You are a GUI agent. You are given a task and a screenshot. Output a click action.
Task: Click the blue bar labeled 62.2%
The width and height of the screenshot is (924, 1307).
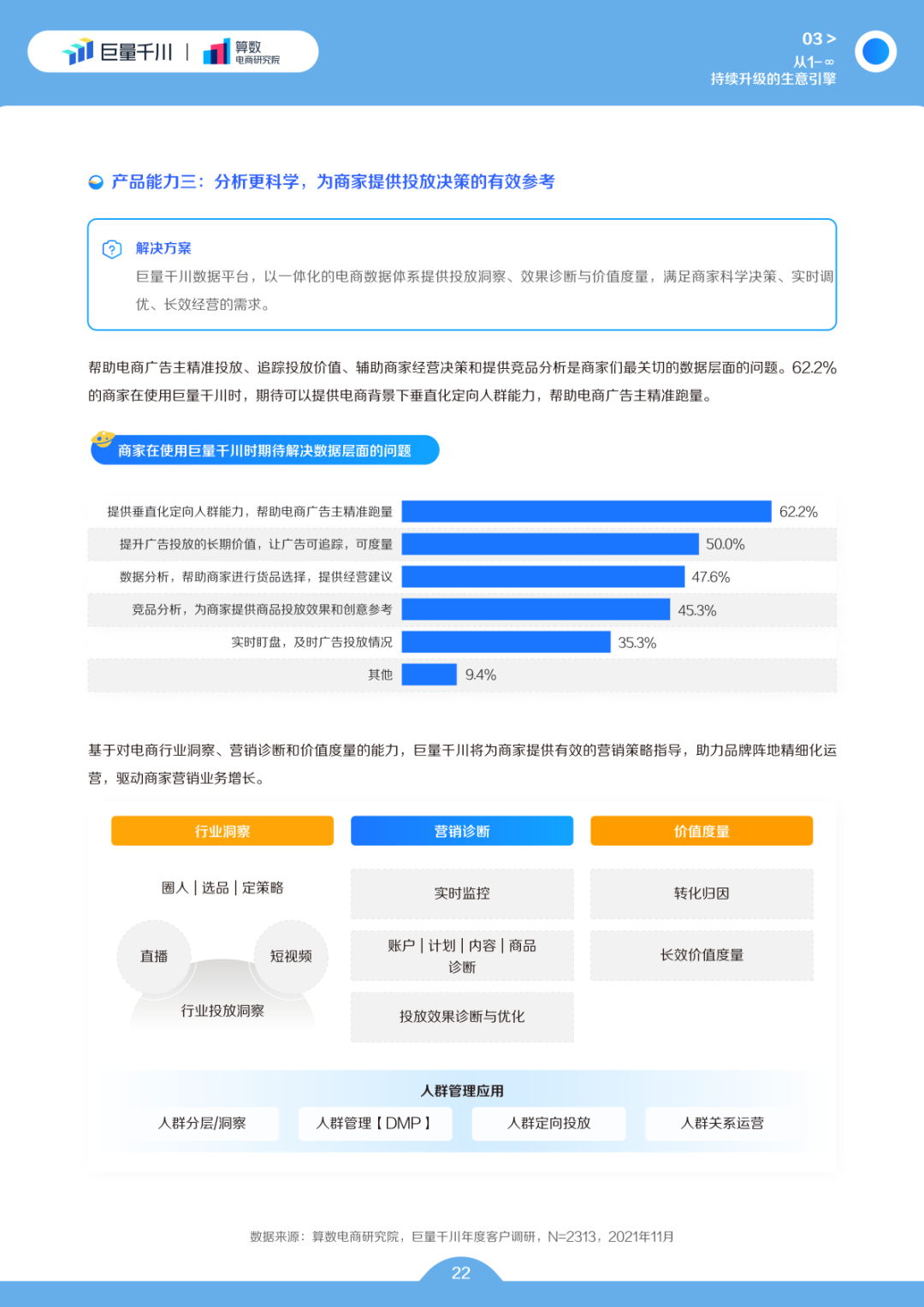click(x=587, y=512)
